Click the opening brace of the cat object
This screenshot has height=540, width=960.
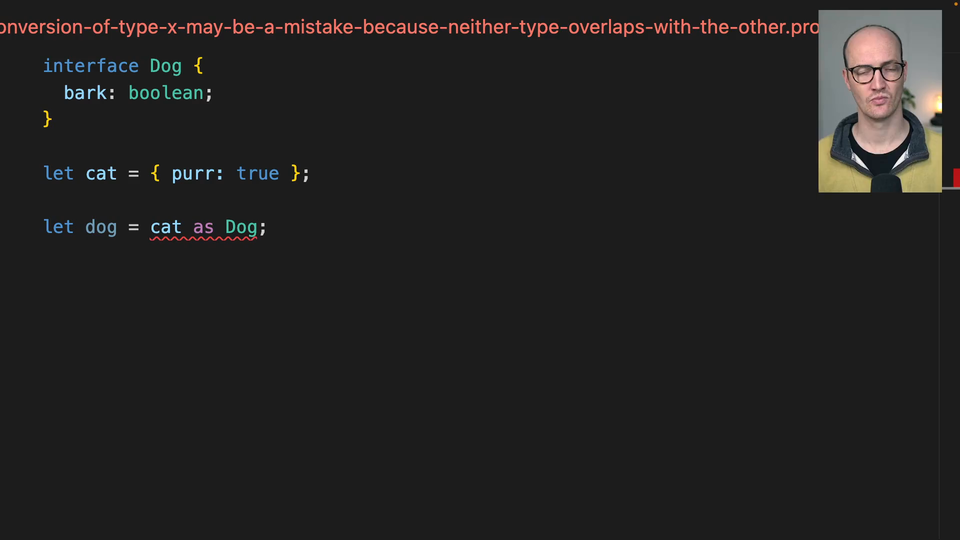tap(155, 173)
